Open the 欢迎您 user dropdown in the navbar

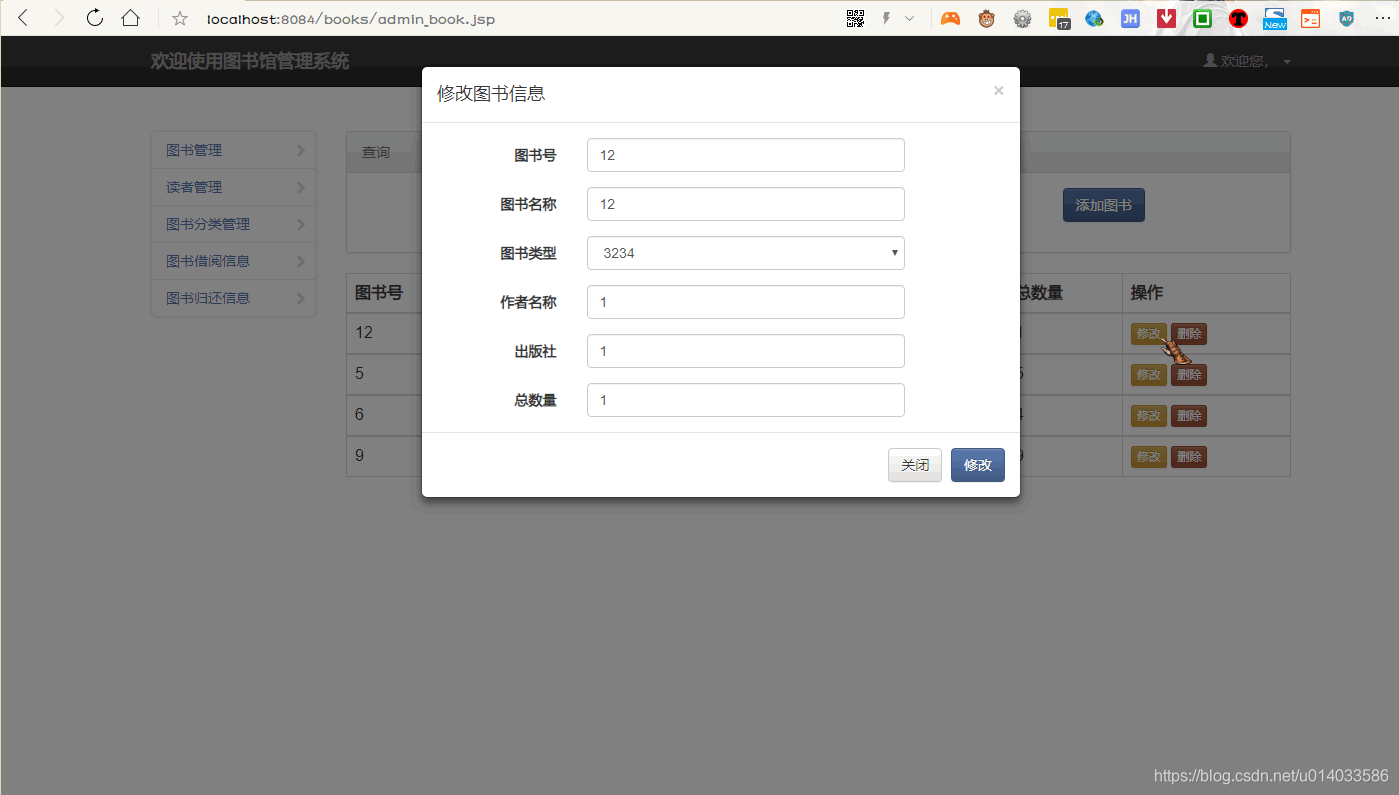coord(1247,62)
